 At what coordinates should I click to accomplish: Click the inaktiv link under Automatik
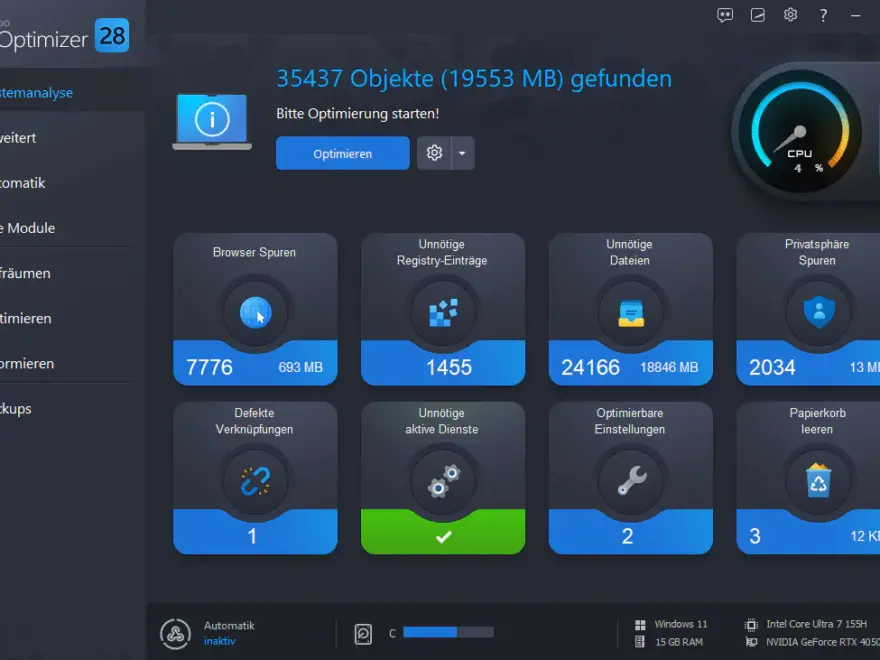219,641
